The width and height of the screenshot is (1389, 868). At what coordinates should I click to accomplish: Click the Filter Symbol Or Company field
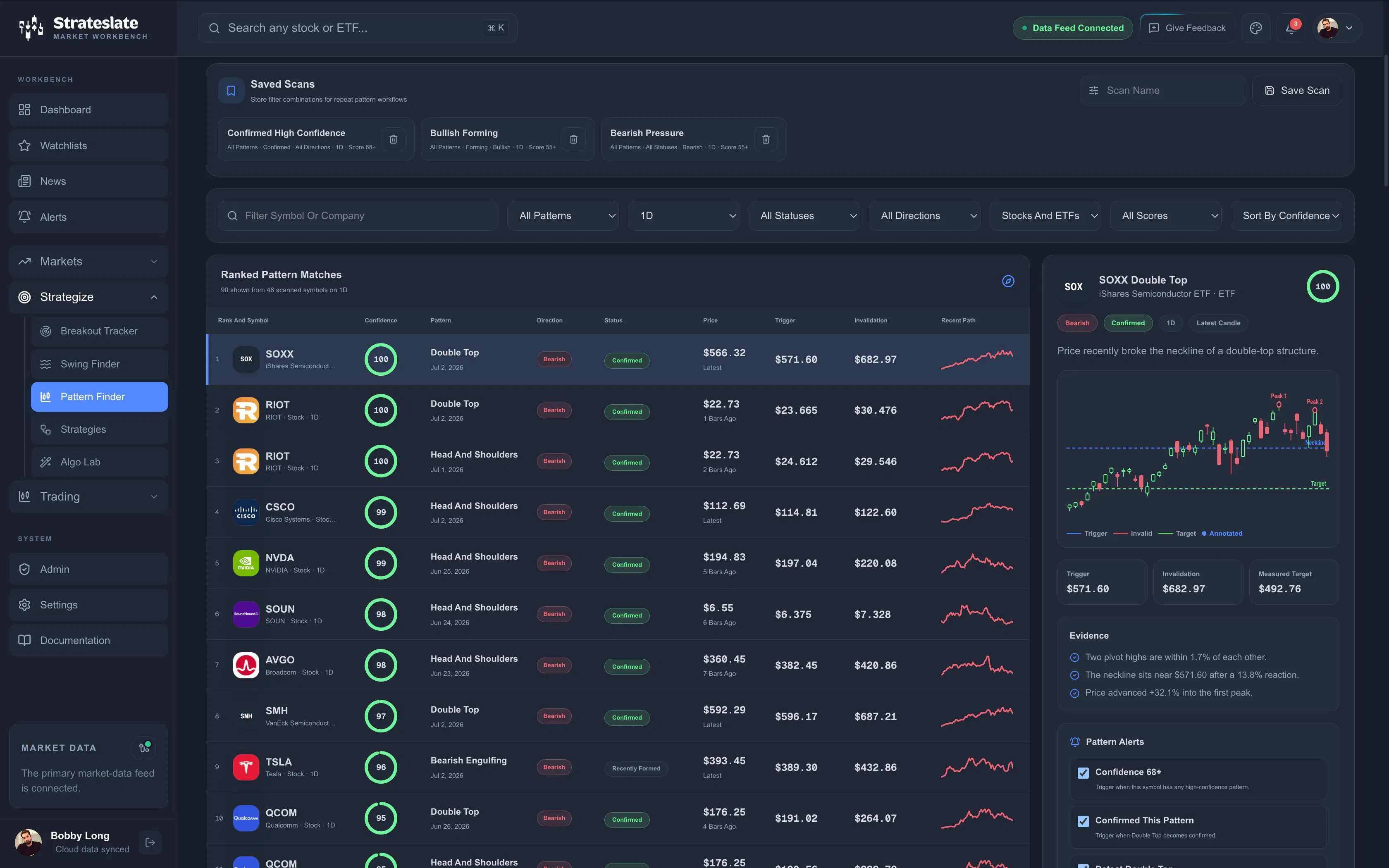point(358,216)
